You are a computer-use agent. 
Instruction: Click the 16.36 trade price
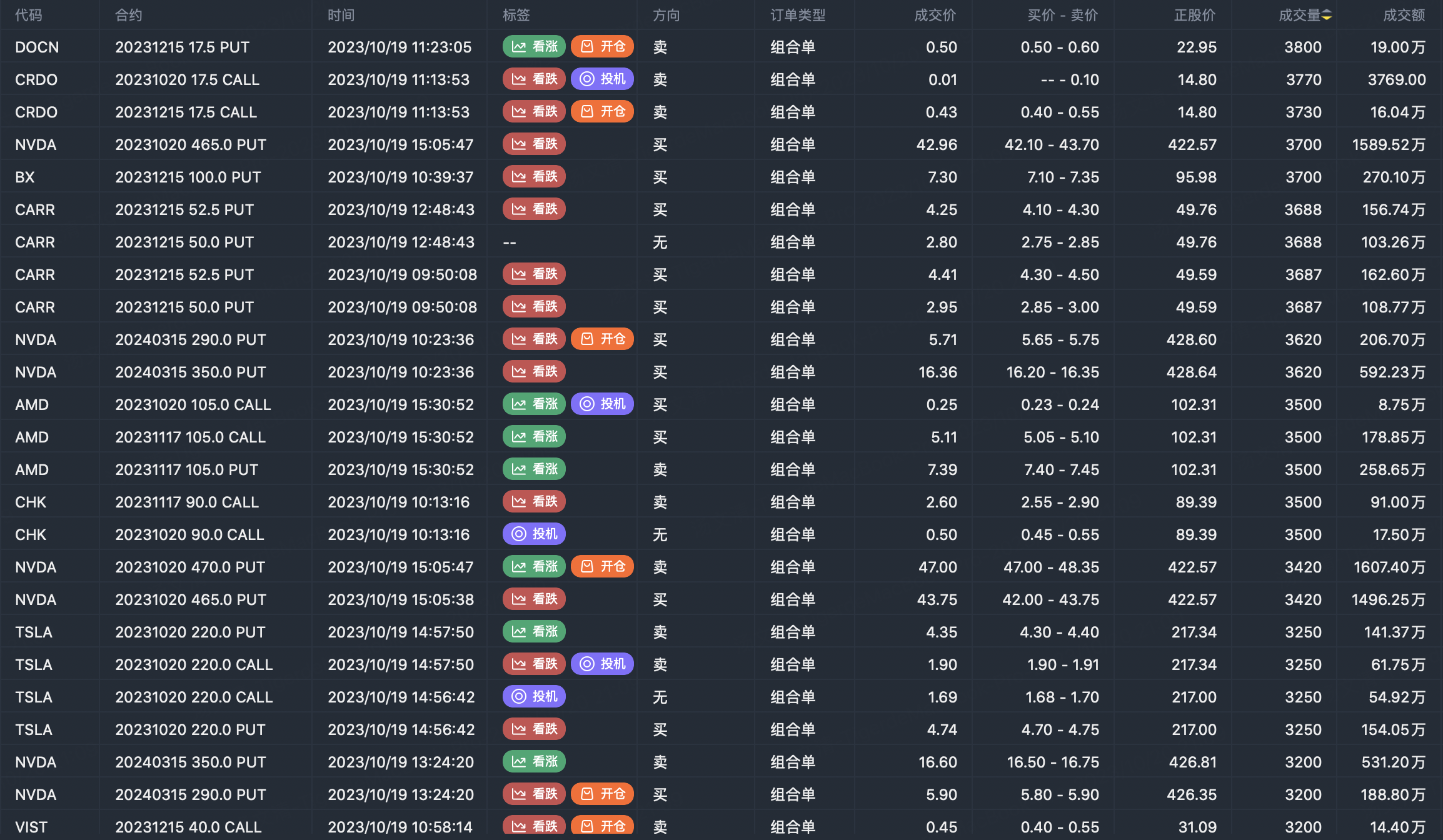tap(938, 372)
